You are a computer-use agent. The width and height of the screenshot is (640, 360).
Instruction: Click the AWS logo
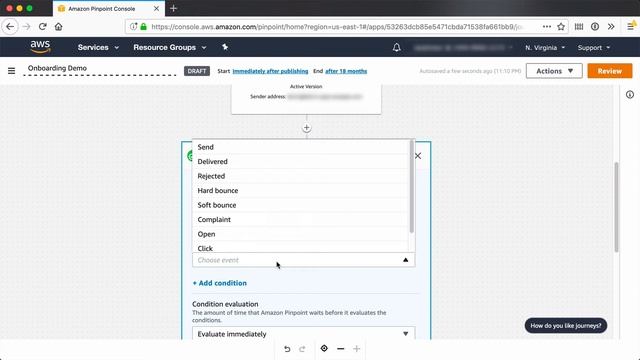[x=40, y=47]
